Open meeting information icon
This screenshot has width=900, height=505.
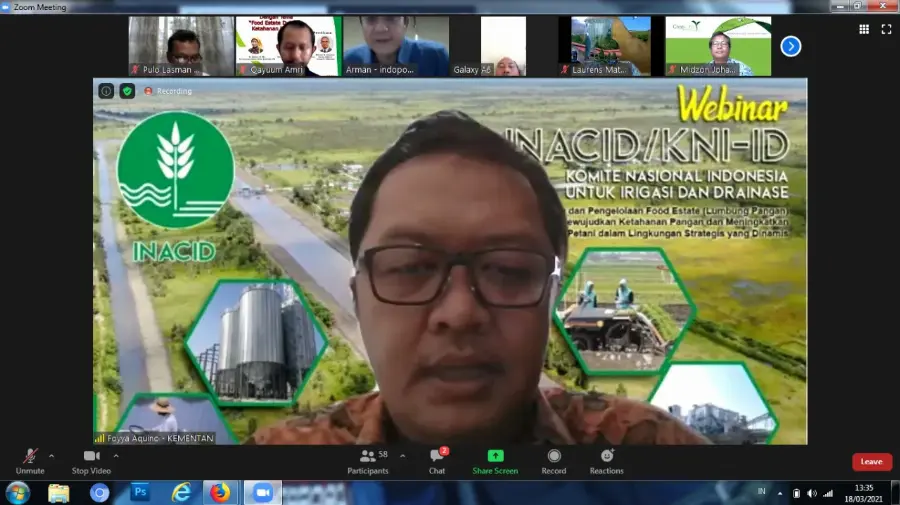pyautogui.click(x=106, y=91)
